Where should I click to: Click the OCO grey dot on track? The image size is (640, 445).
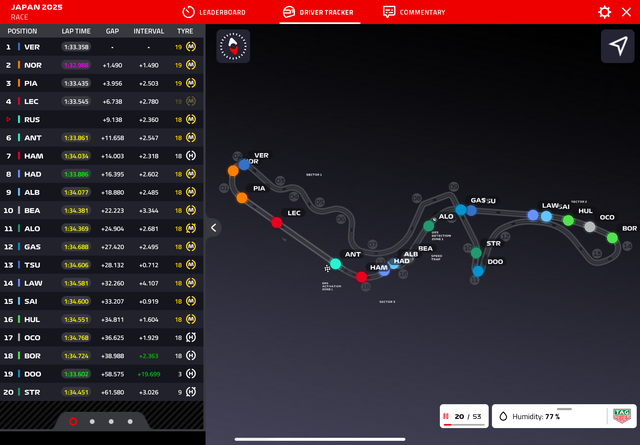[589, 227]
